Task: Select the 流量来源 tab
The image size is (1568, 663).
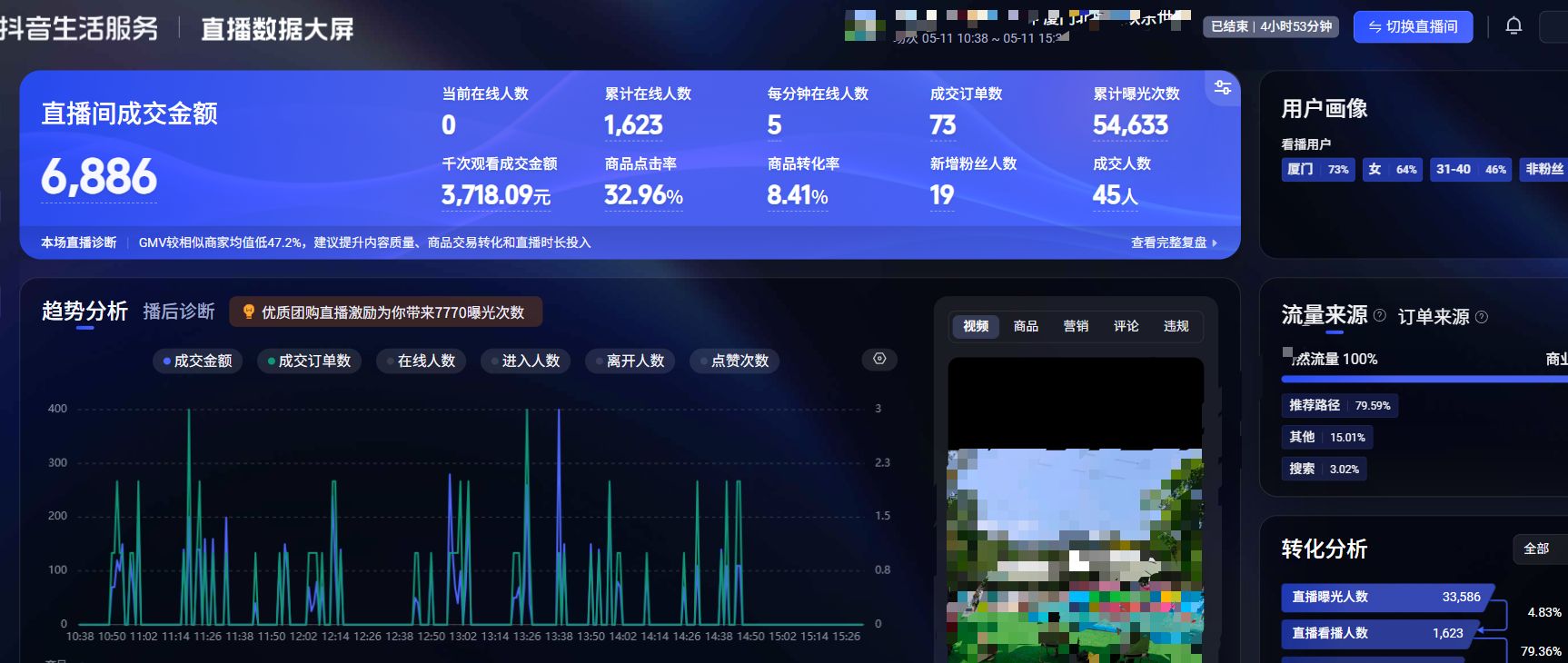Action: (x=1324, y=315)
